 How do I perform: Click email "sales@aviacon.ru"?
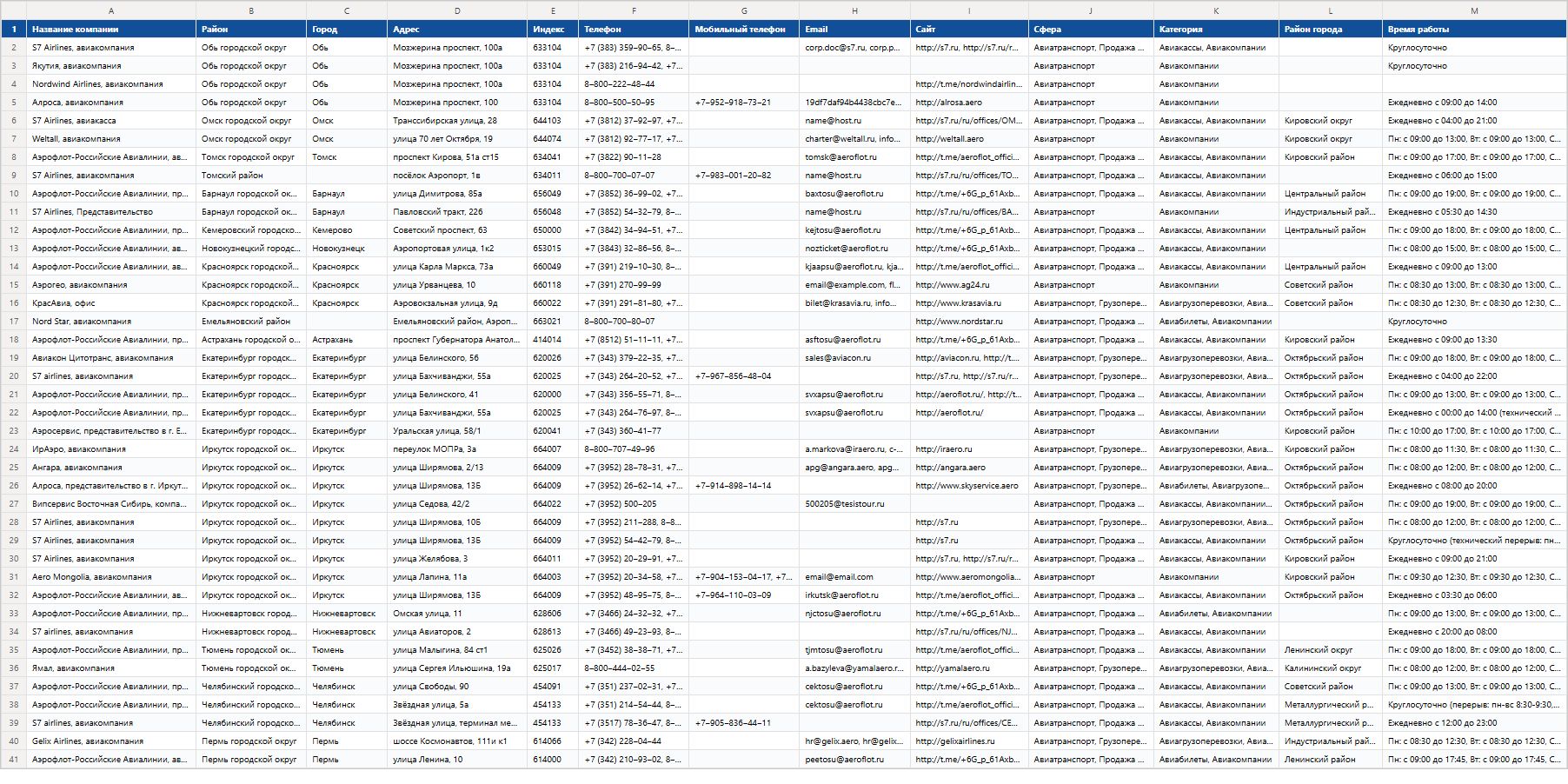(854, 358)
